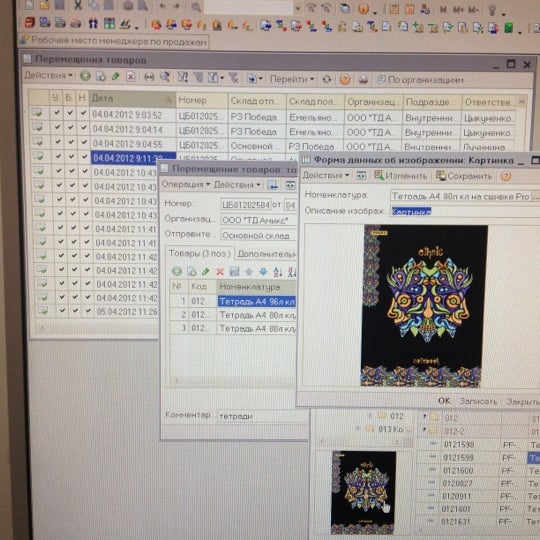Open the calendar from main toolbar

(x=409, y=9)
